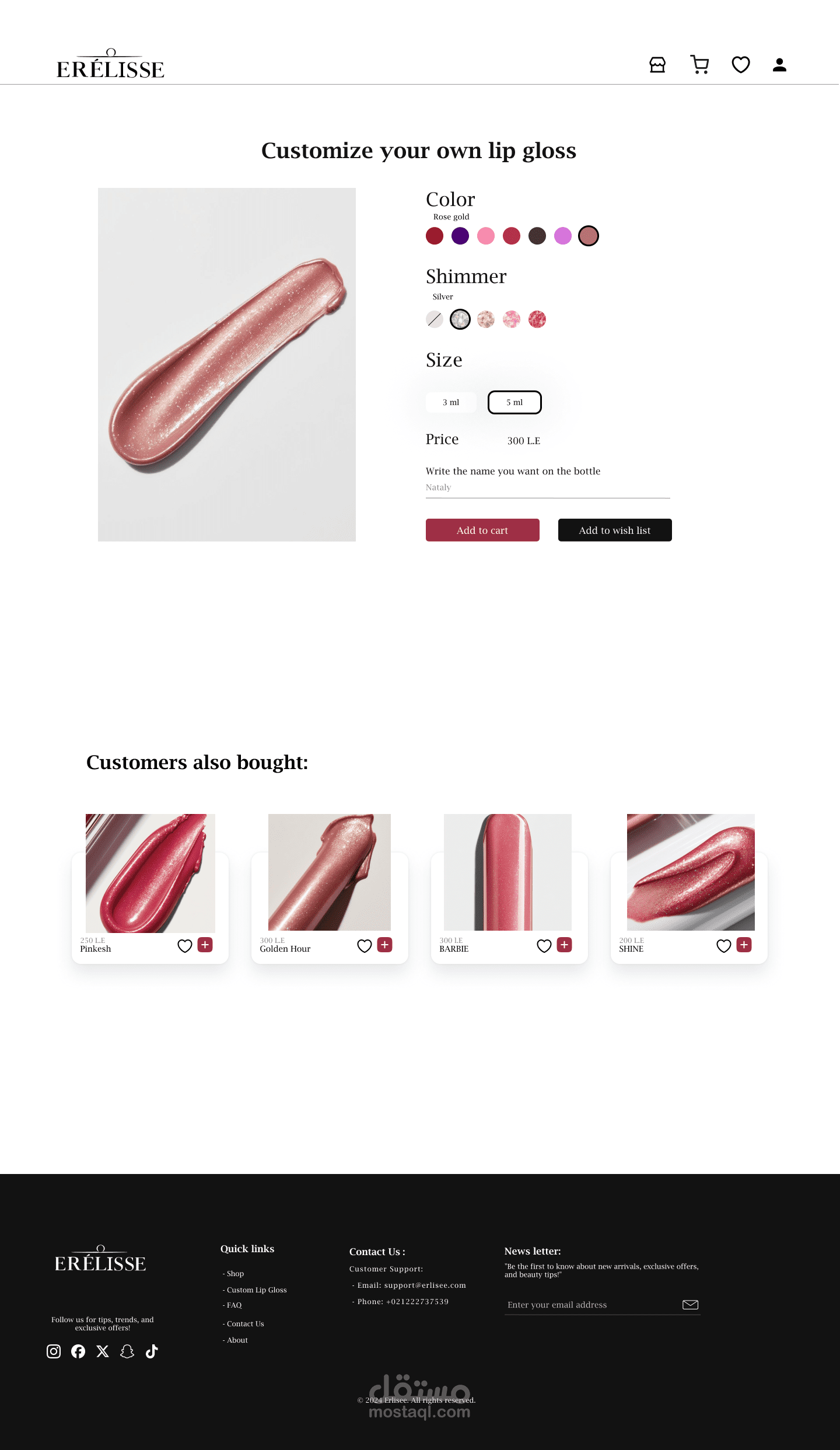Screen dimensions: 840x1450
Task: Open the FAQ quick link
Action: tap(232, 1305)
